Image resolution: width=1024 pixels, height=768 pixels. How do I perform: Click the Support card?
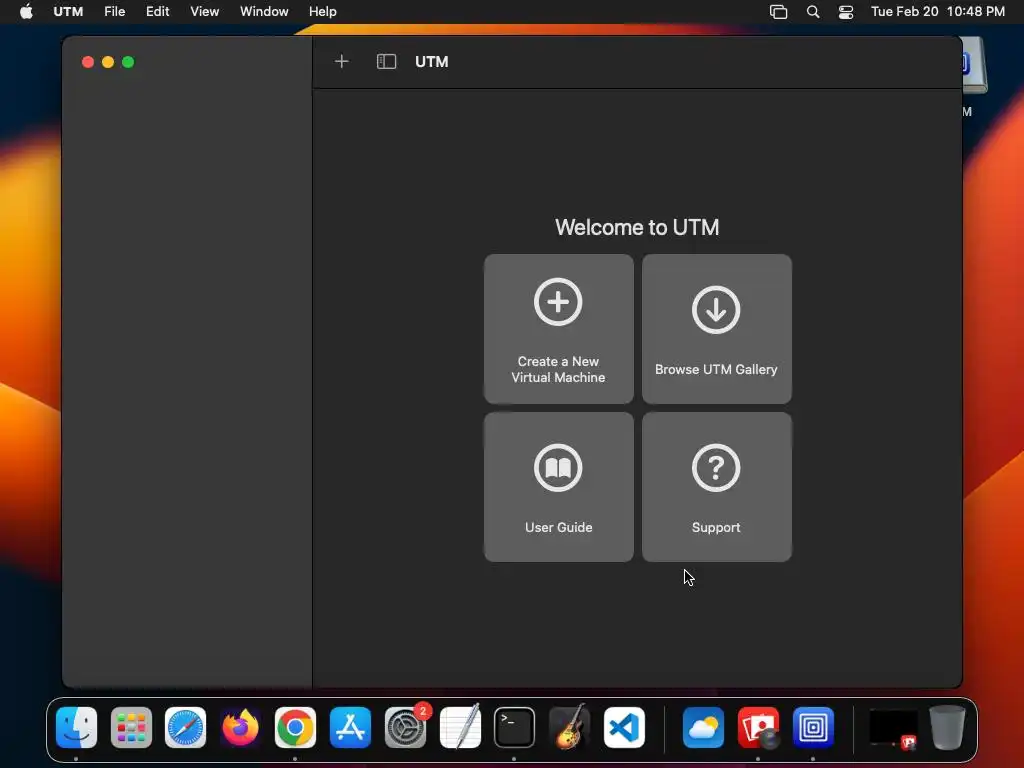(x=716, y=487)
